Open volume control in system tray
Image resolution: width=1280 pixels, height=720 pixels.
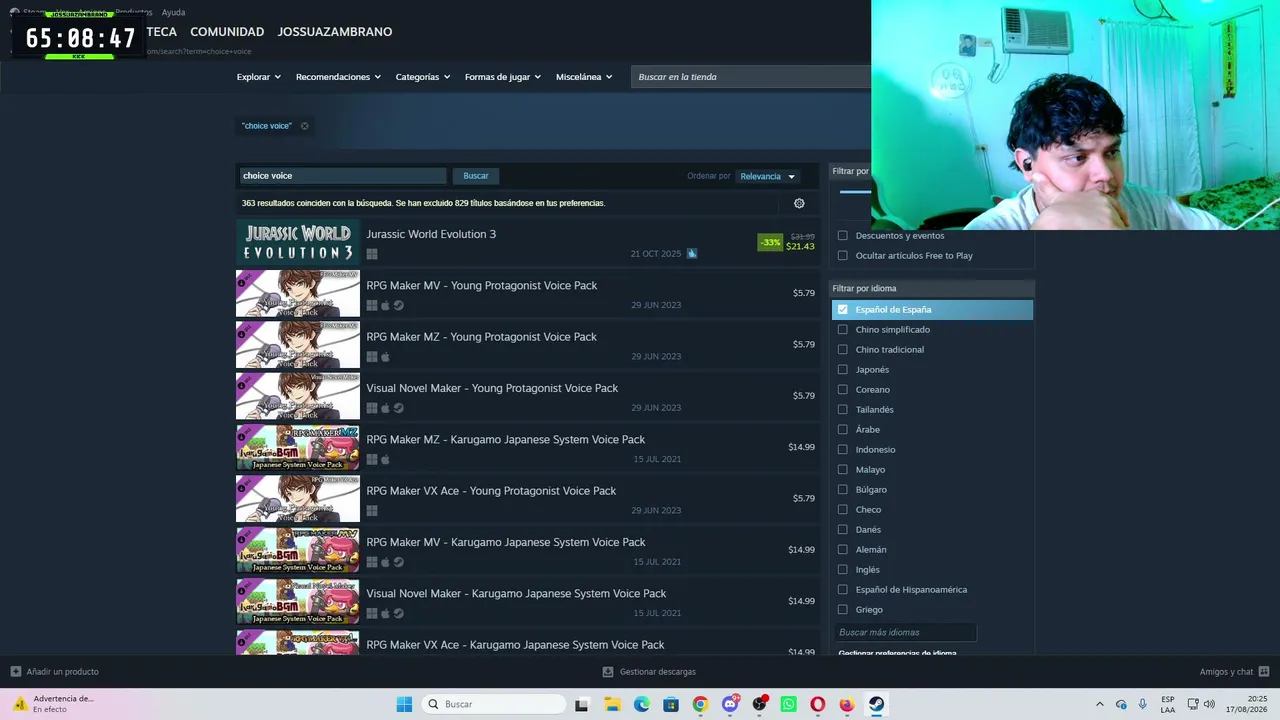click(1209, 704)
